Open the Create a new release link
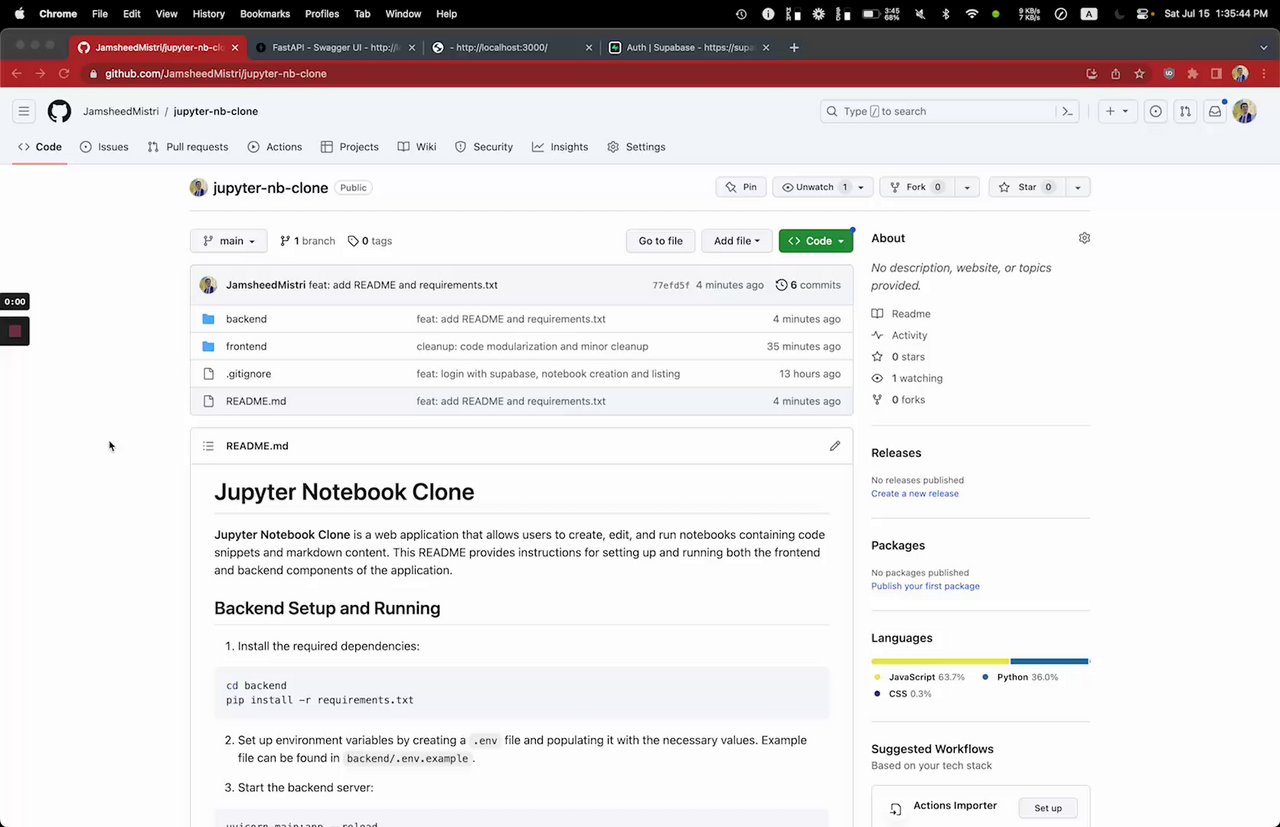Viewport: 1280px width, 827px height. tap(915, 493)
